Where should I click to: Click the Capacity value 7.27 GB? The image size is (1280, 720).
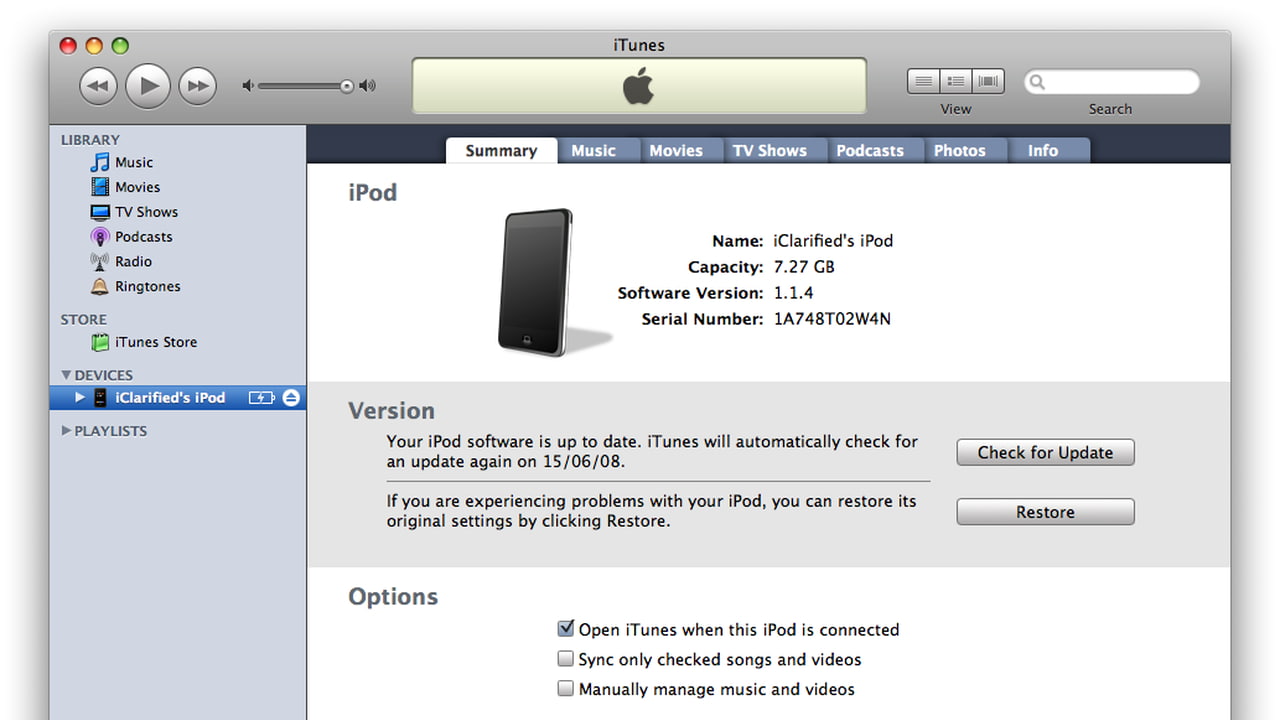tap(804, 267)
